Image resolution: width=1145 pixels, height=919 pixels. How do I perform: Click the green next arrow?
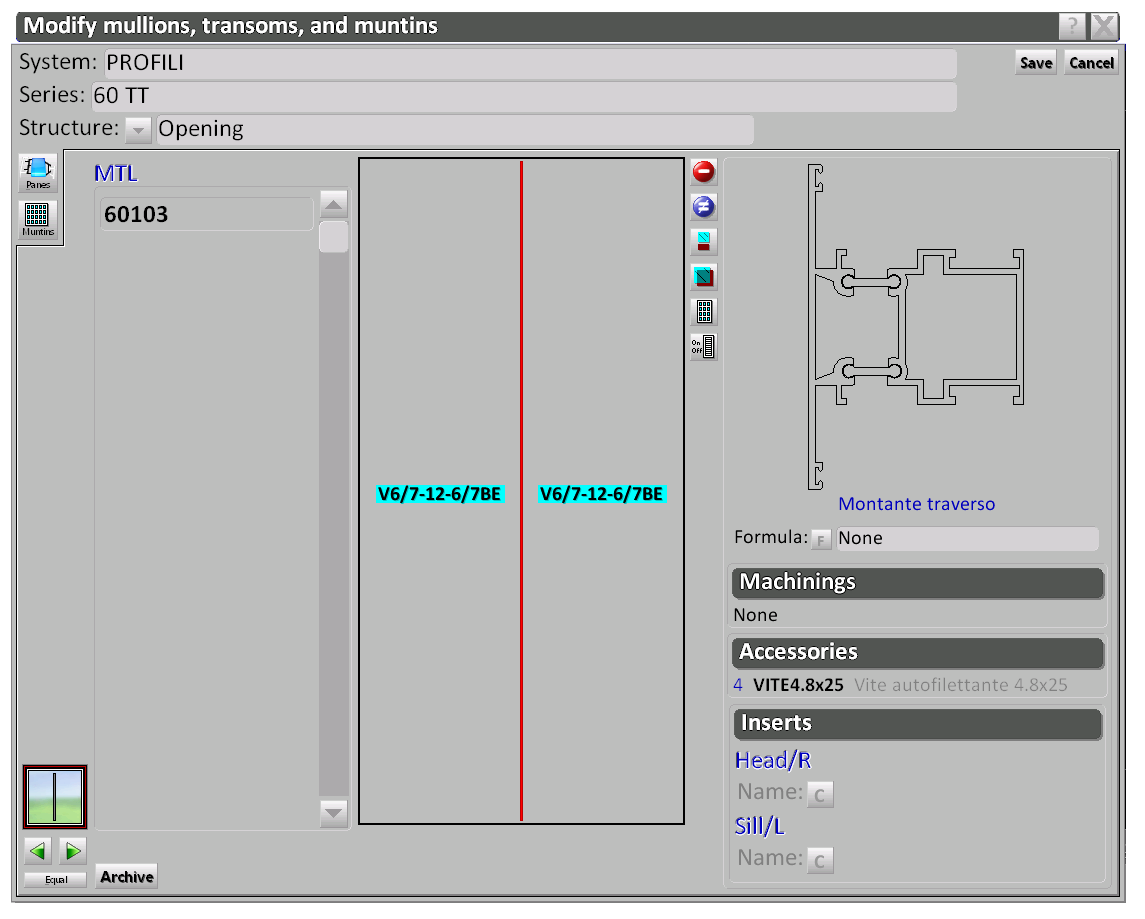point(72,850)
